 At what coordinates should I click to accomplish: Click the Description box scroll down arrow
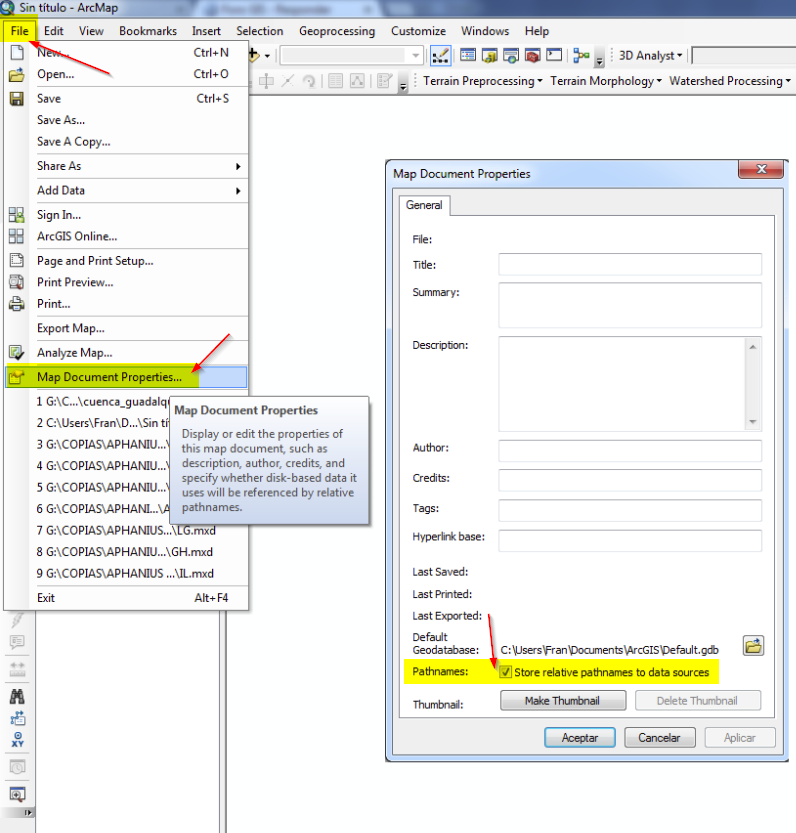tap(753, 422)
